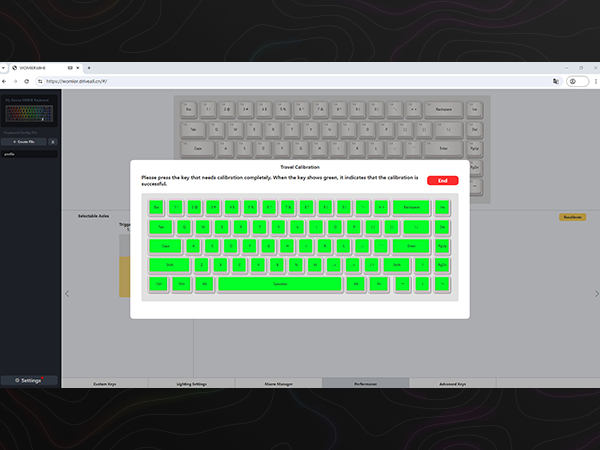Screen dimensions: 600x450
Task: Select gray Caps key on the background keyboard
Action: click(x=198, y=148)
